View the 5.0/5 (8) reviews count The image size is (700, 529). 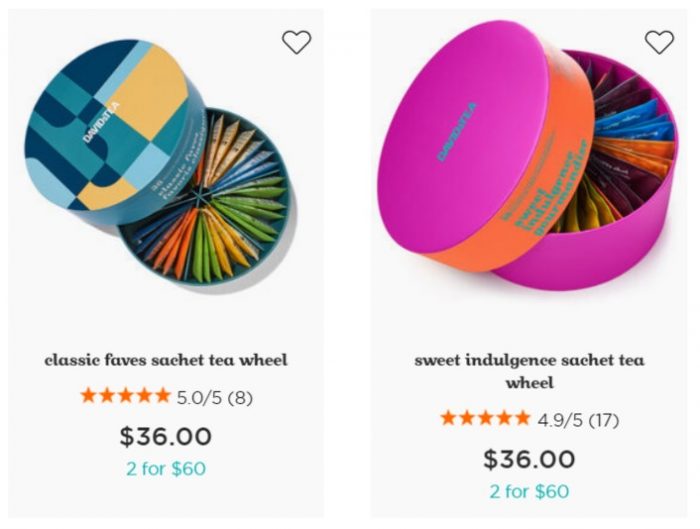(x=215, y=397)
